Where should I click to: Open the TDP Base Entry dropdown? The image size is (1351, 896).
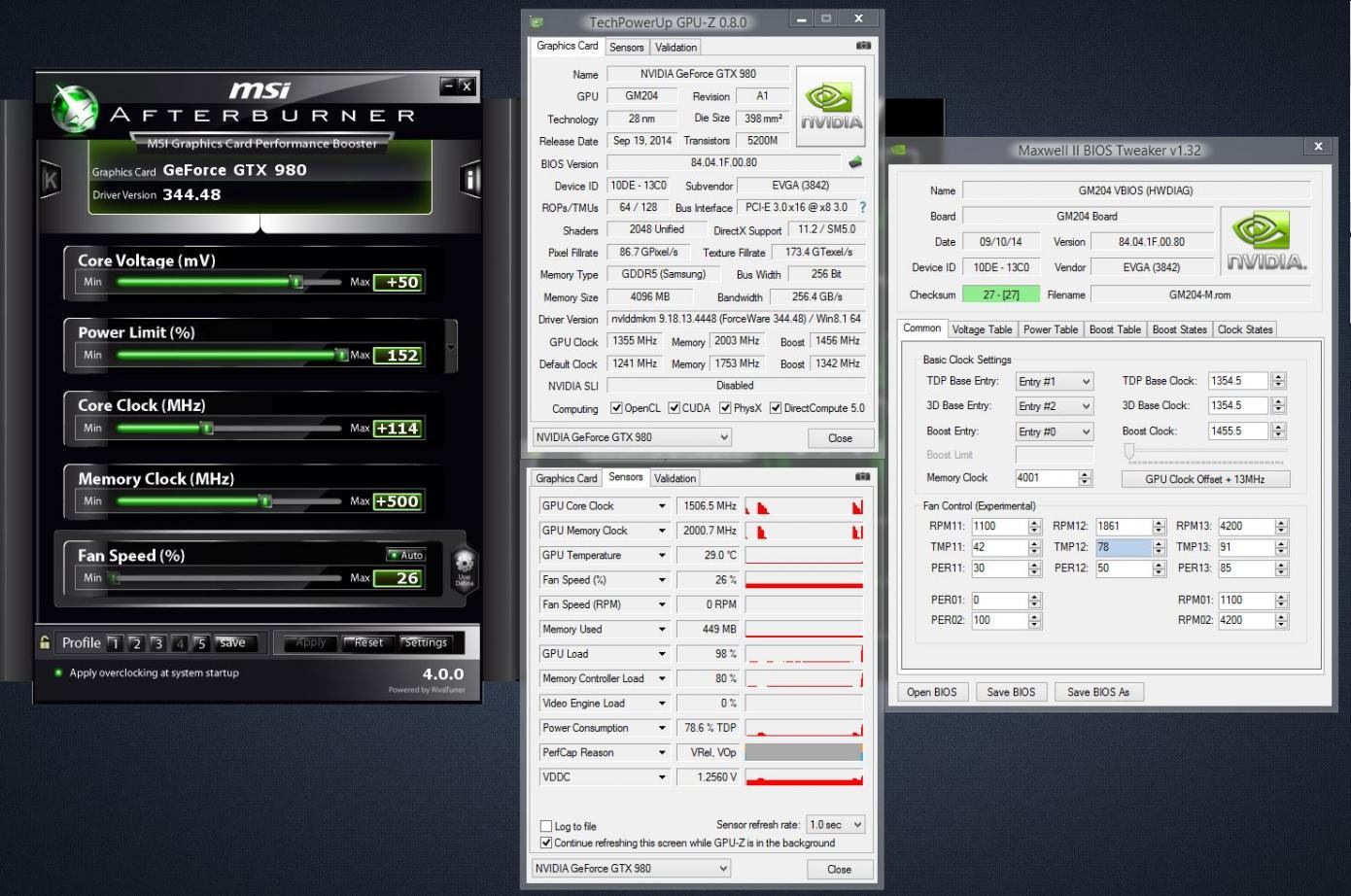coord(1055,381)
